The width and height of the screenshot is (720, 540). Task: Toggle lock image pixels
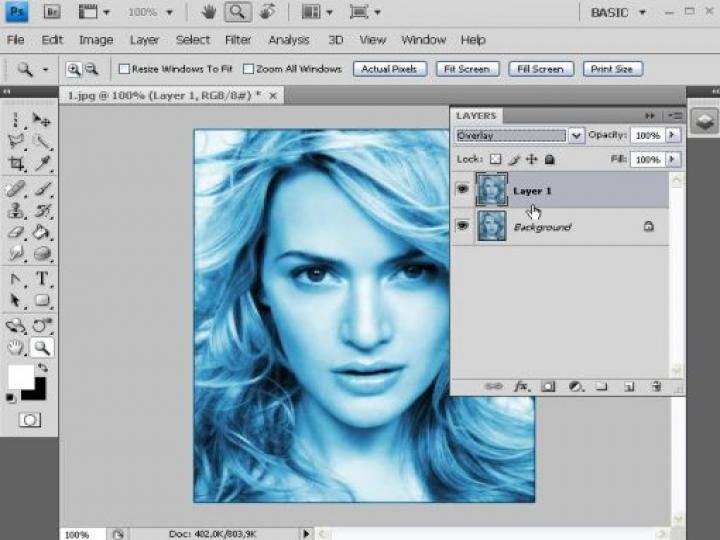pos(514,159)
